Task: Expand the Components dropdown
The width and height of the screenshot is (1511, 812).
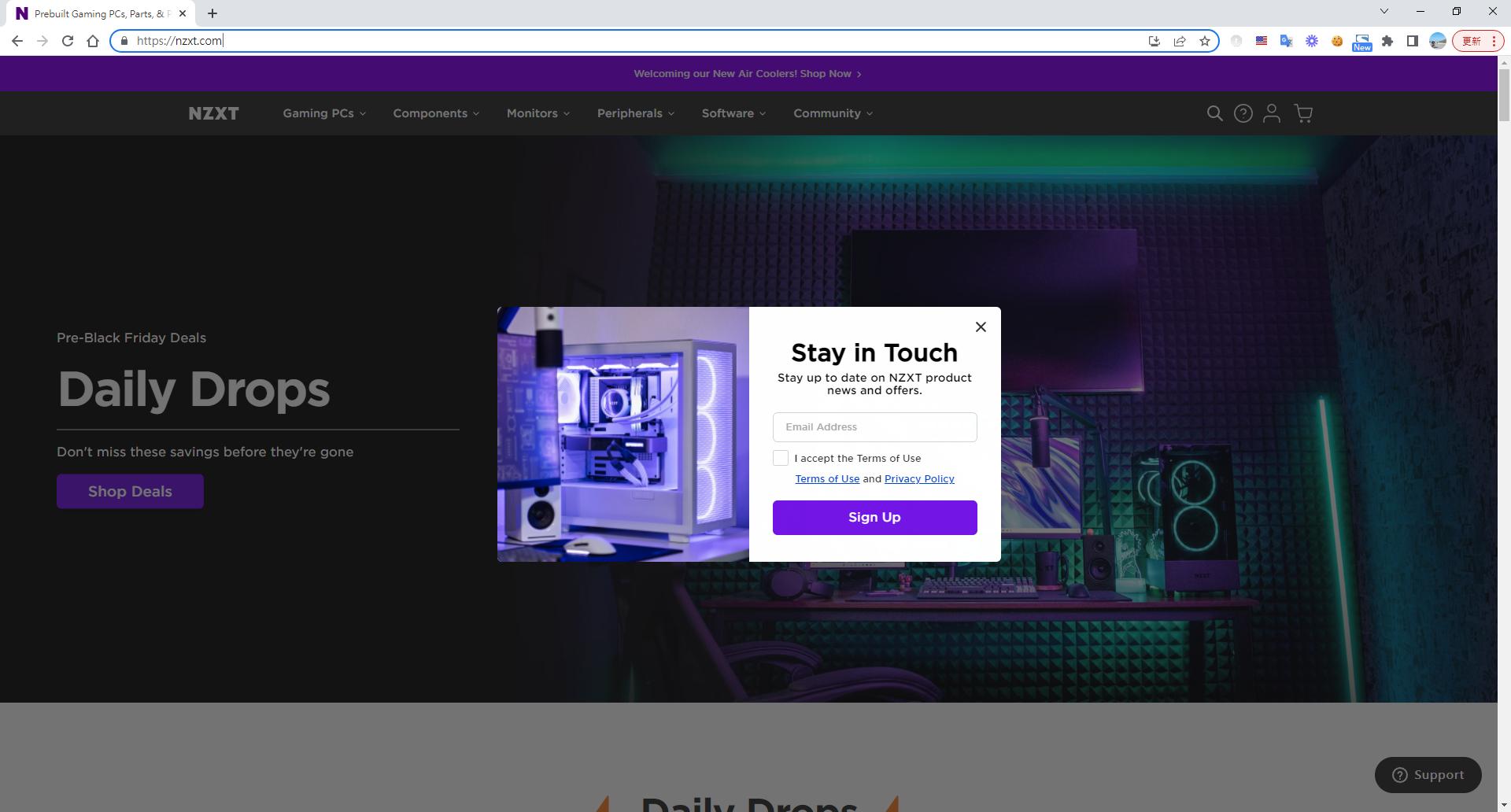Action: [436, 113]
